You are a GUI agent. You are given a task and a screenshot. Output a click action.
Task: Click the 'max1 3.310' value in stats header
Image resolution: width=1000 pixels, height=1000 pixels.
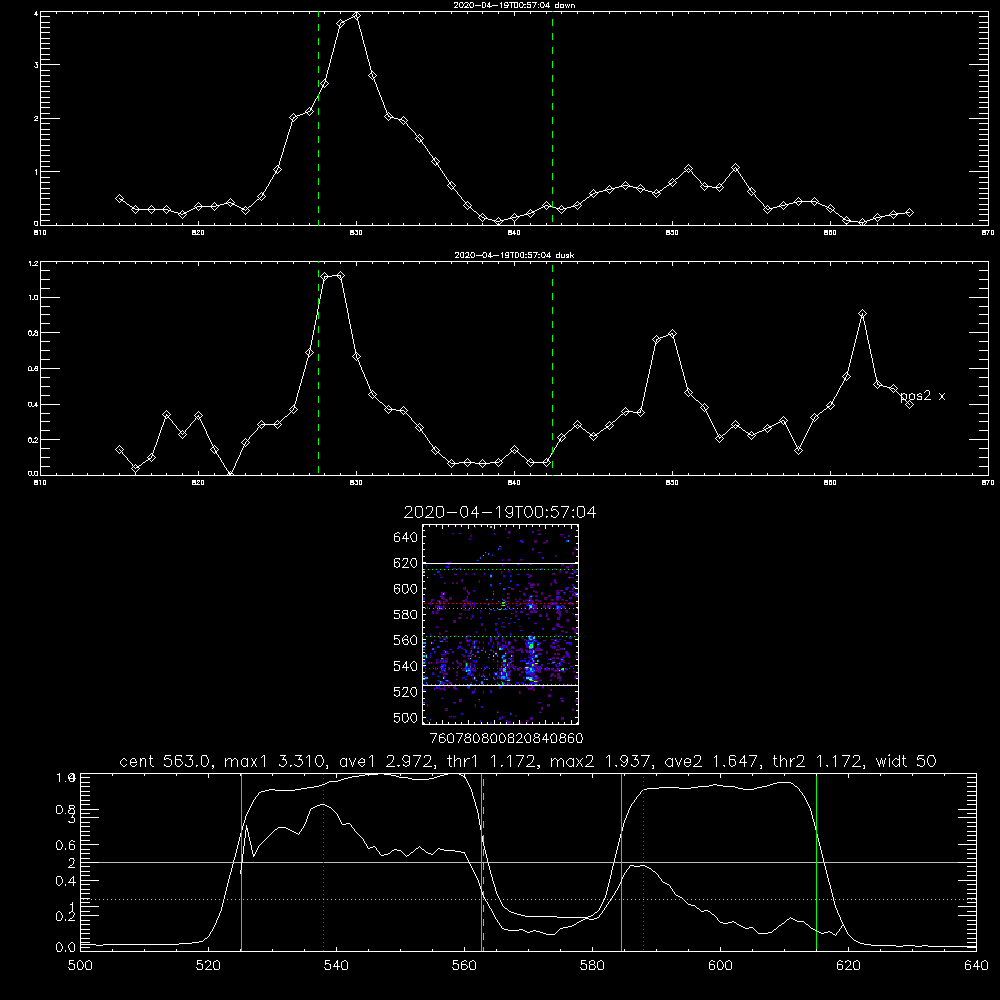[276, 761]
